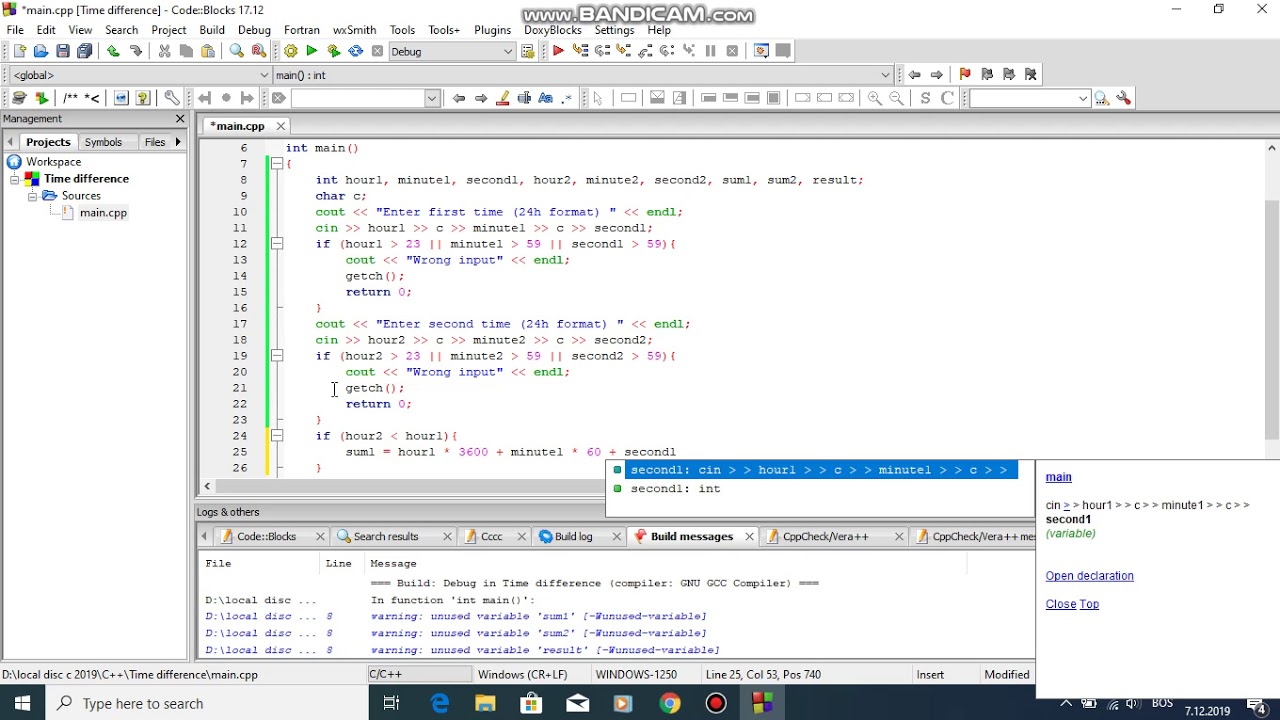Click the Open file folder icon
Viewport: 1280px width, 720px height.
click(x=41, y=51)
